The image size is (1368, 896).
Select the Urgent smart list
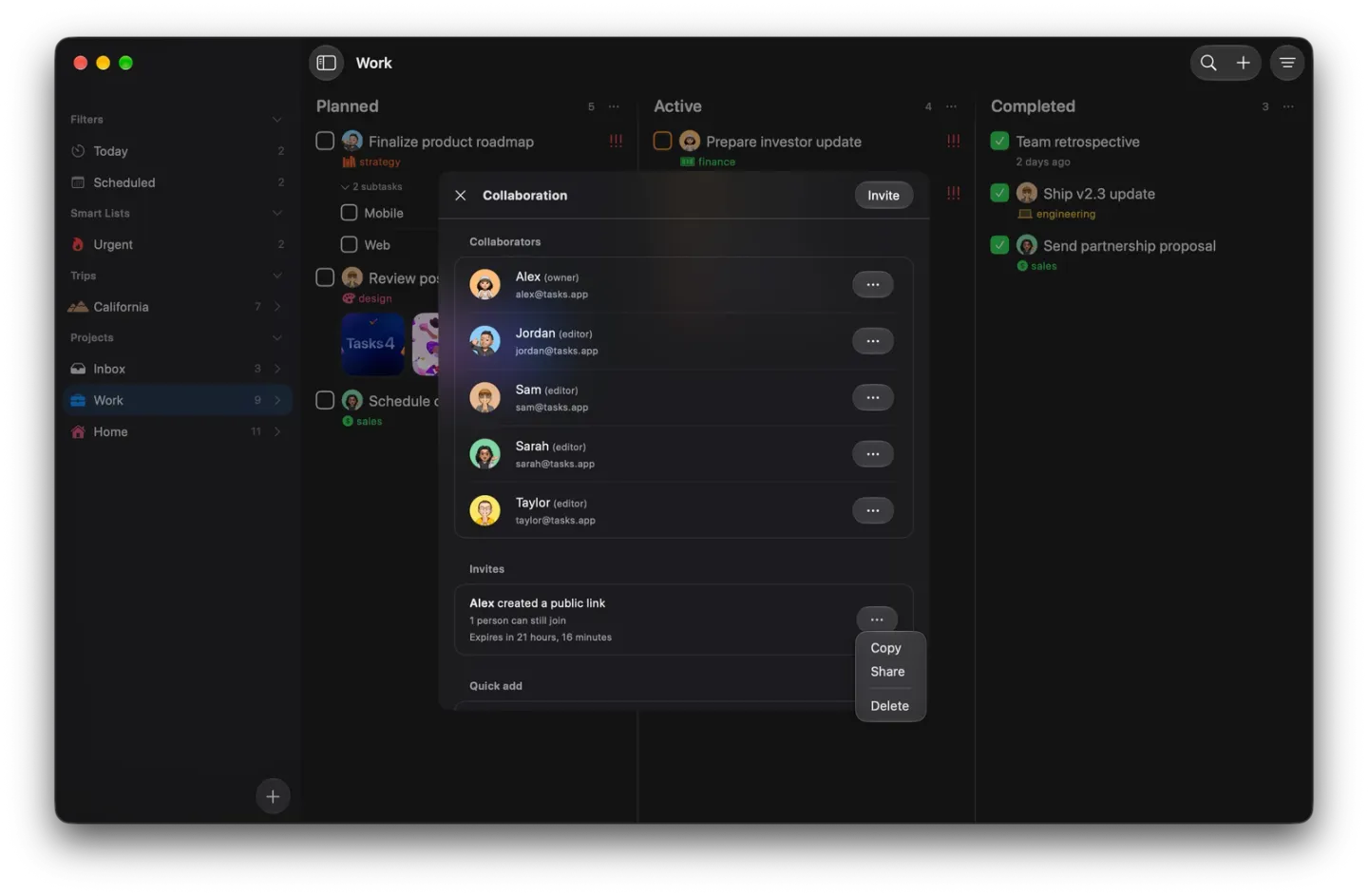click(x=179, y=244)
